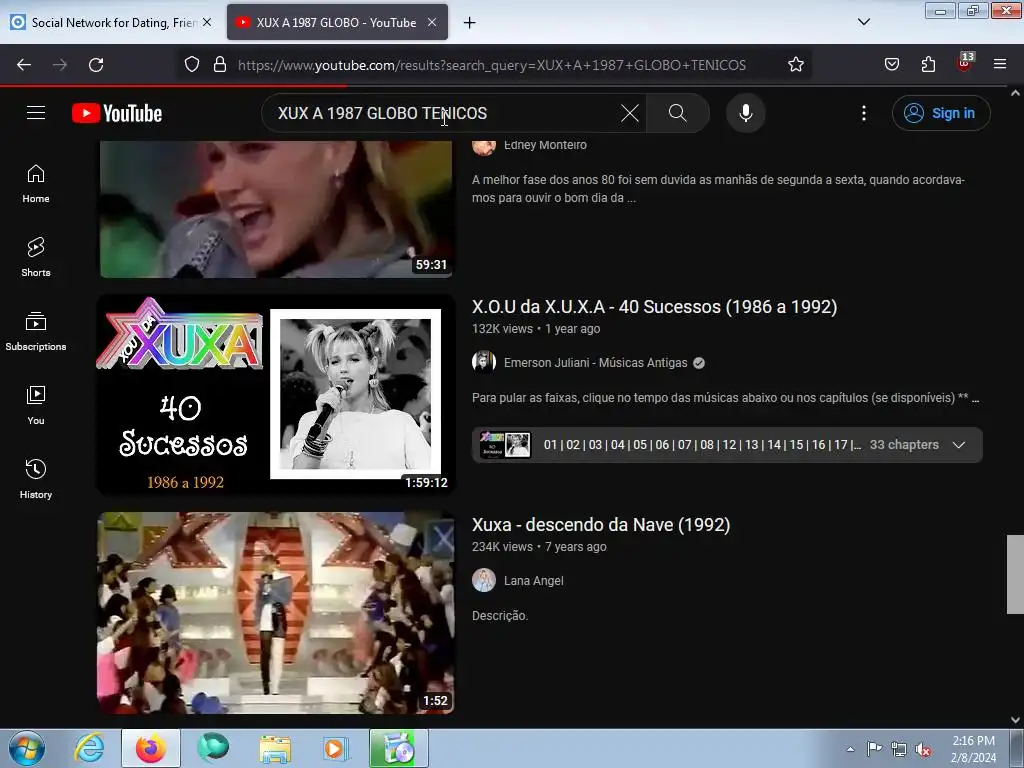Click the Sign in button

pyautogui.click(x=940, y=113)
